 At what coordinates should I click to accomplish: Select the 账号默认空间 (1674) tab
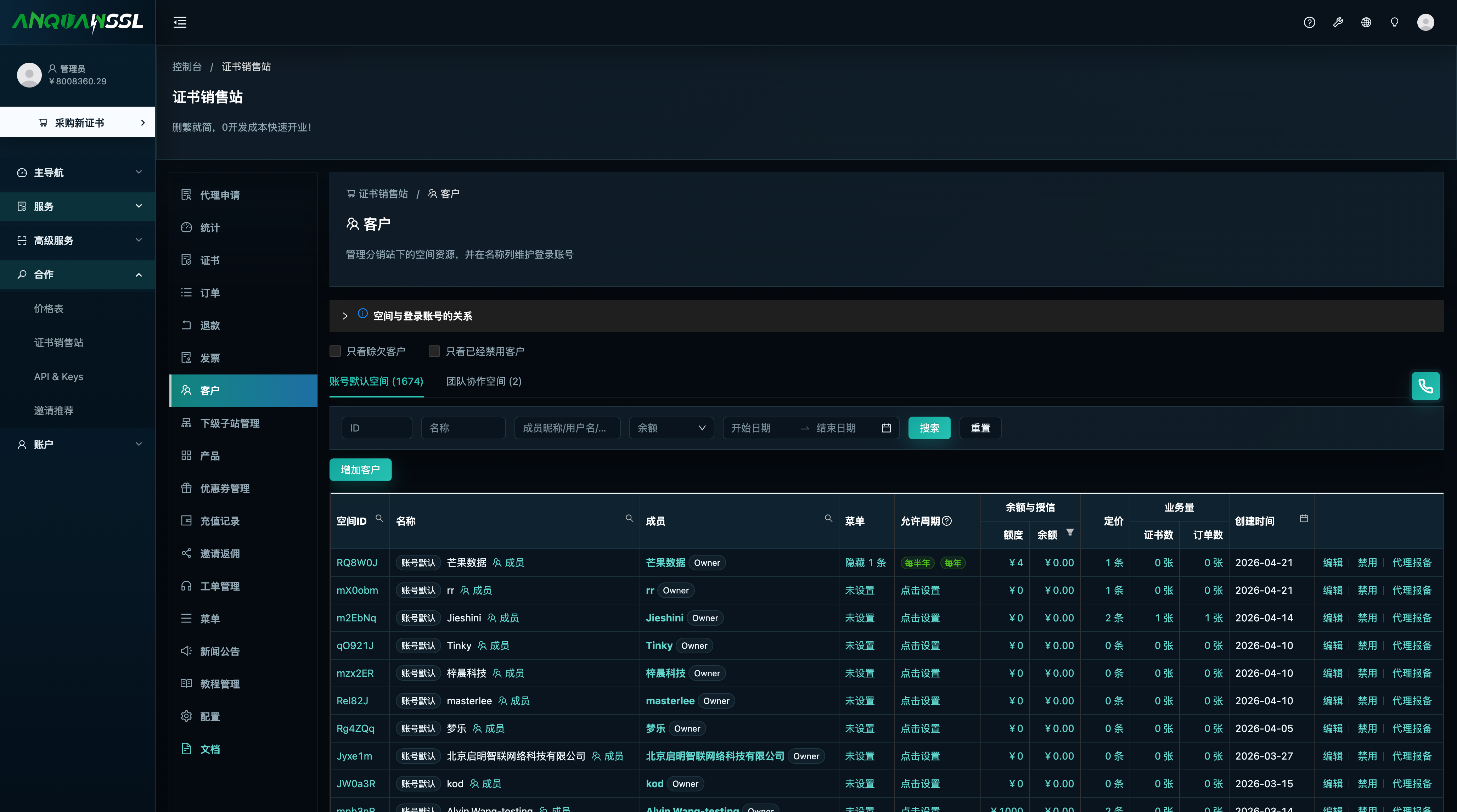(x=376, y=382)
